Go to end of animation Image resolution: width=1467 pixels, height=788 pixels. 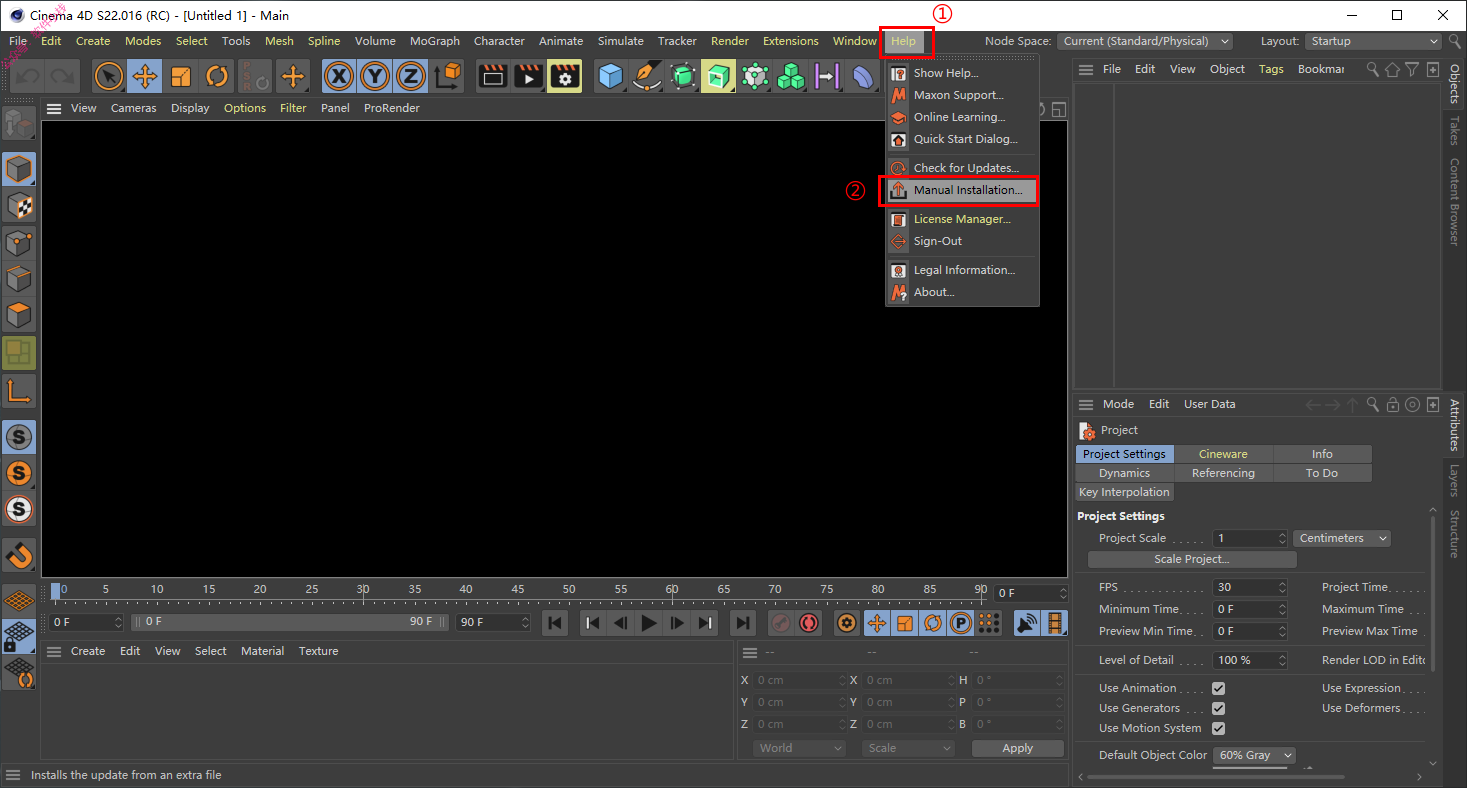[x=742, y=623]
